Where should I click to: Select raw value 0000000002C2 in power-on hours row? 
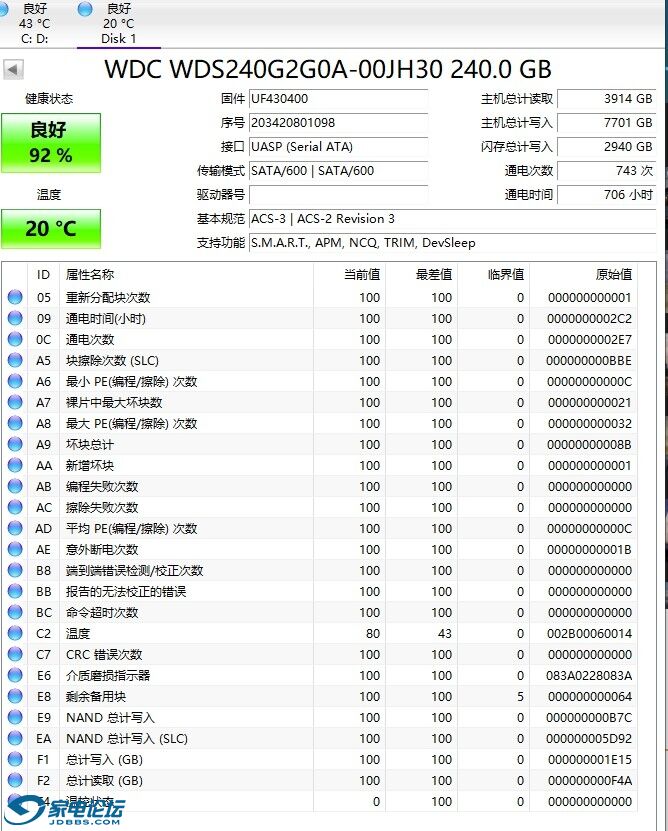(x=590, y=319)
